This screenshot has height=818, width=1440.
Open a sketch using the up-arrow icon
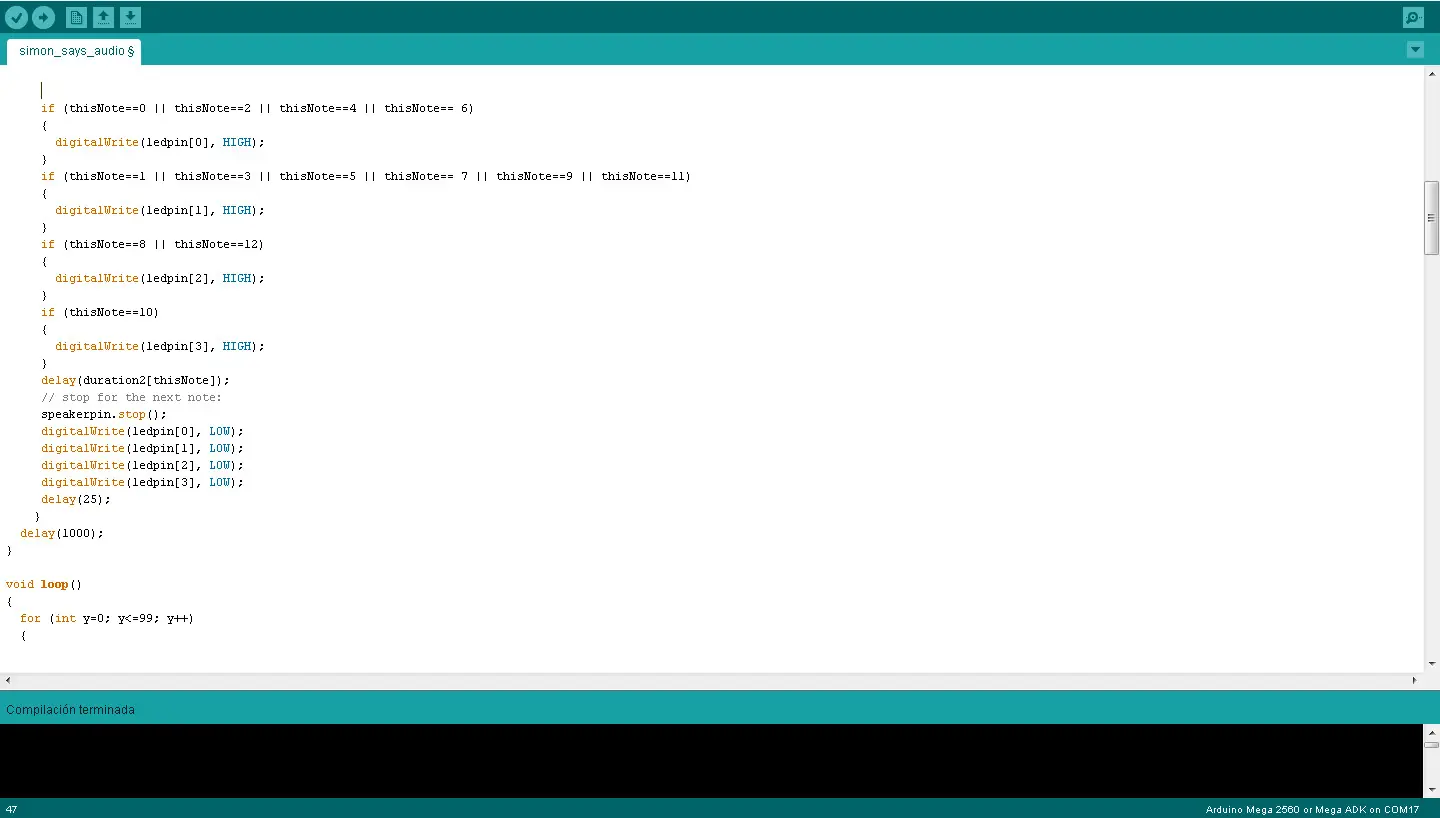click(x=103, y=17)
